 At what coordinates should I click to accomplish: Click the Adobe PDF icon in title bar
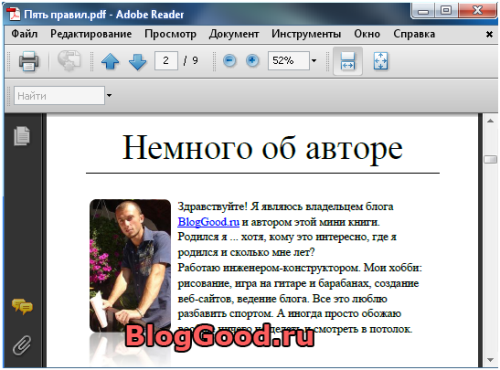(14, 14)
